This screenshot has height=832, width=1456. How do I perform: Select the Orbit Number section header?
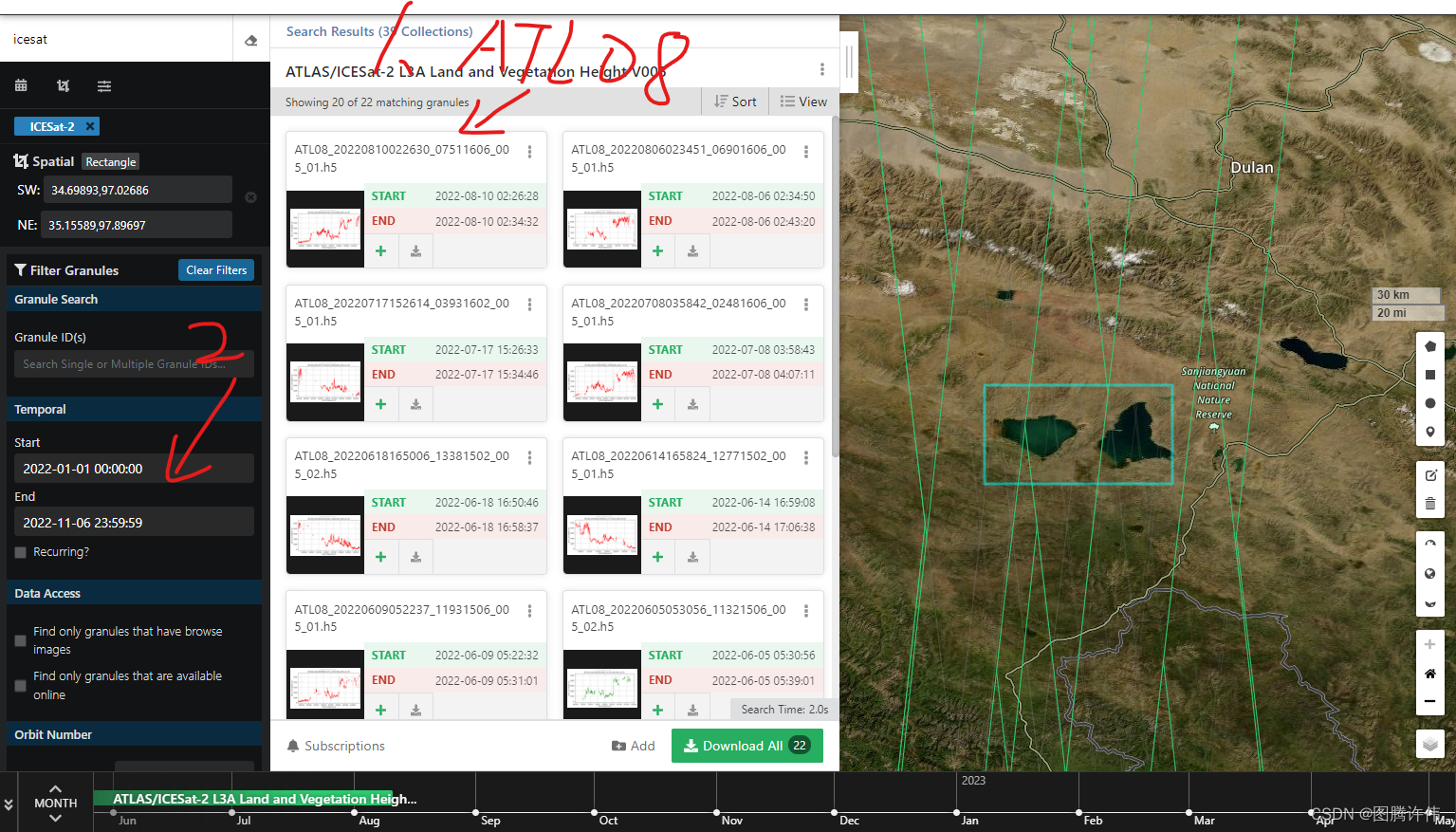coord(134,734)
